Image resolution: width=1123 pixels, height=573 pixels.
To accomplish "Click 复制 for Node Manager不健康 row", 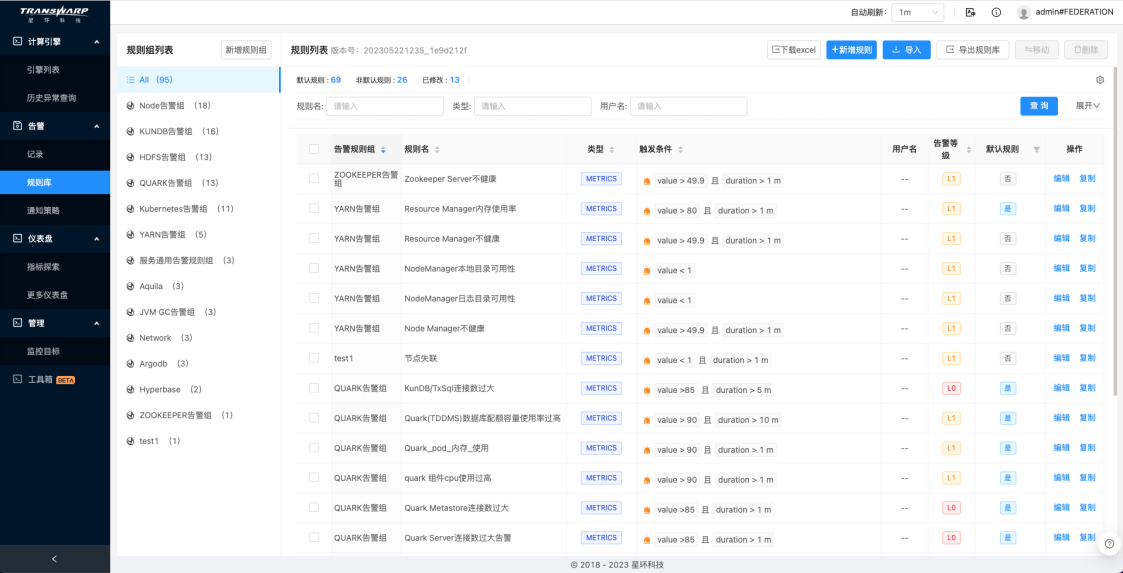I will pos(1087,328).
